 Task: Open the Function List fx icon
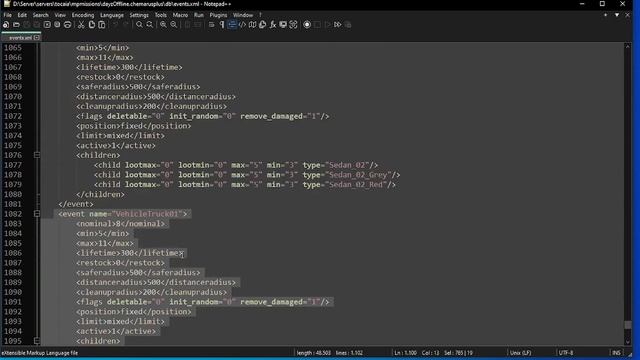pos(273,25)
